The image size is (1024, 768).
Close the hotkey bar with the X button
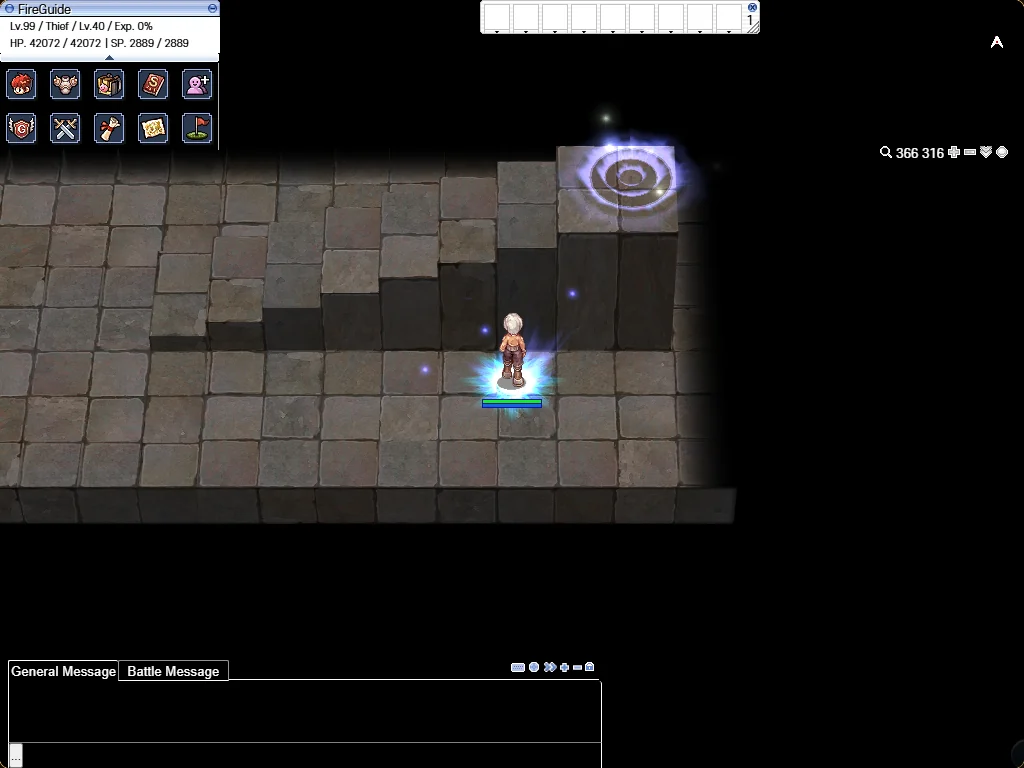point(752,7)
